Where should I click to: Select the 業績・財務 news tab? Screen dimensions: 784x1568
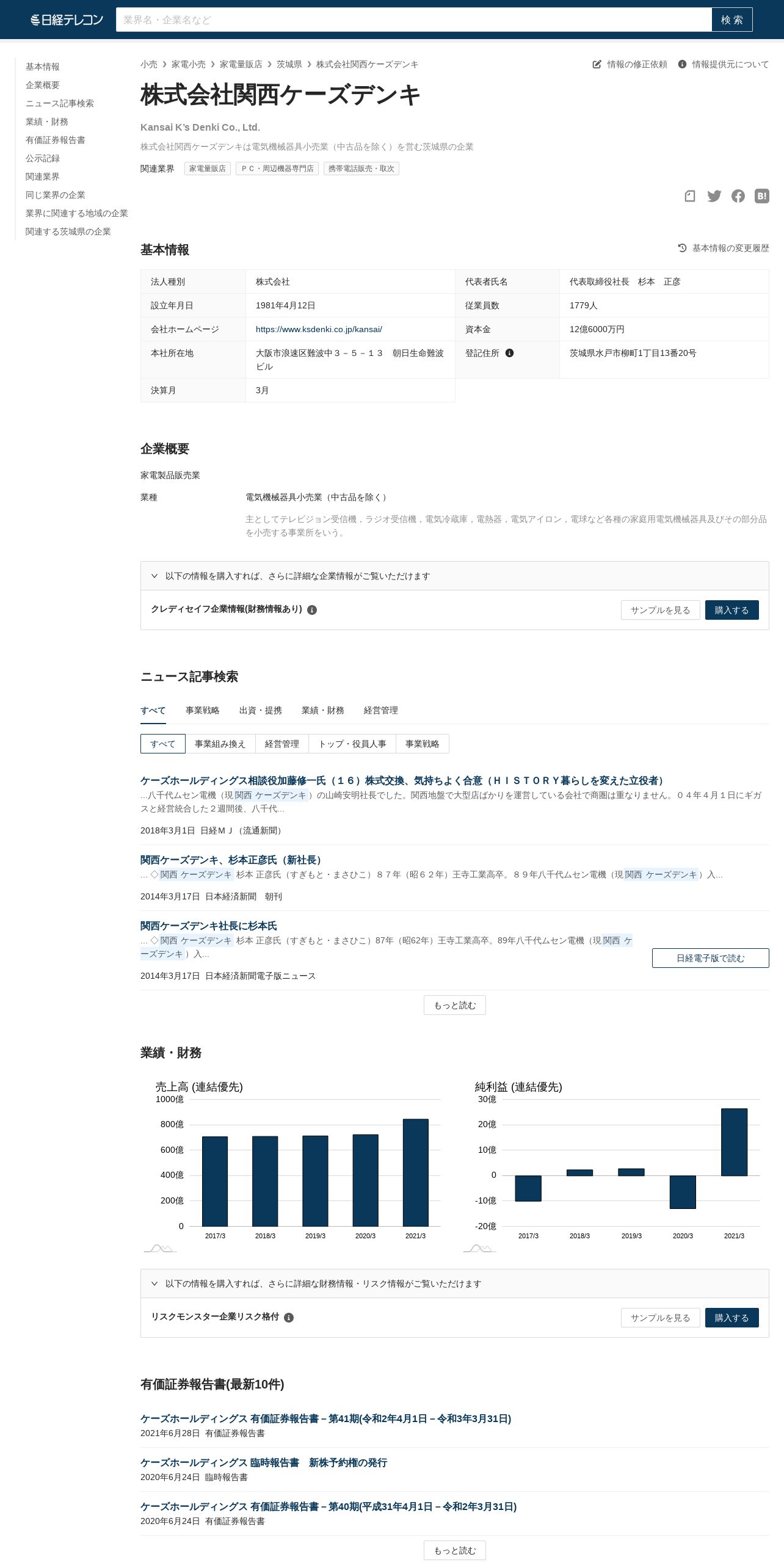click(x=323, y=710)
